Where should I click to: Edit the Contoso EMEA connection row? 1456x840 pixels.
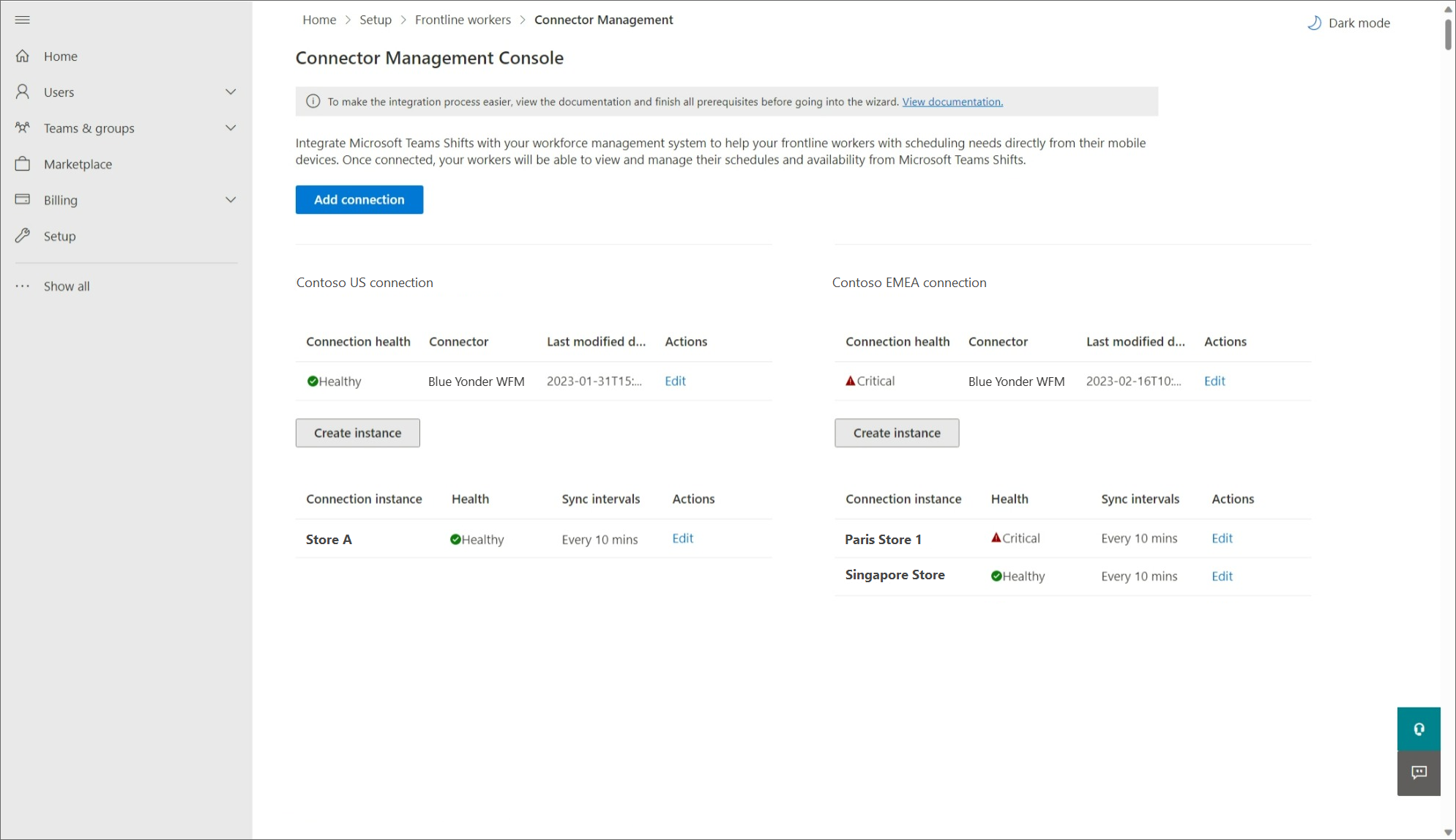tap(1214, 381)
